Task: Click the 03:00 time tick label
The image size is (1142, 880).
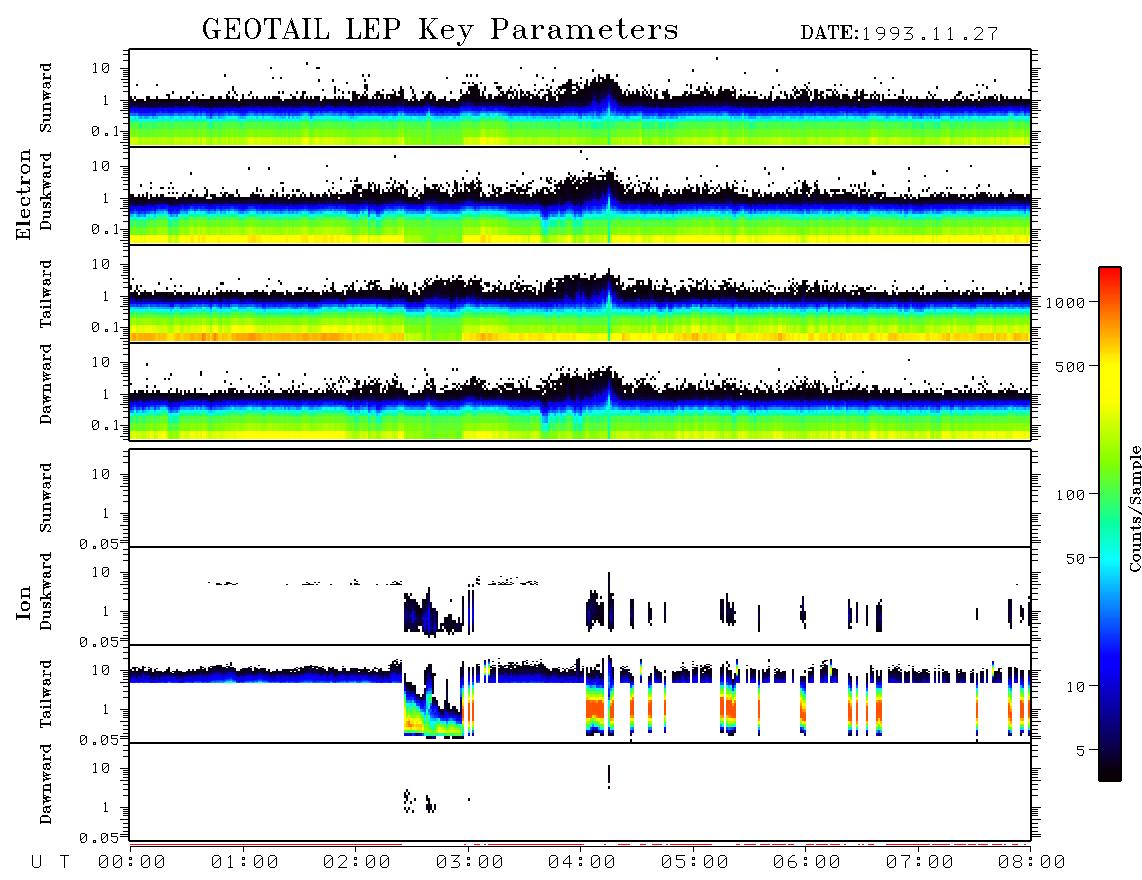Action: click(x=470, y=863)
